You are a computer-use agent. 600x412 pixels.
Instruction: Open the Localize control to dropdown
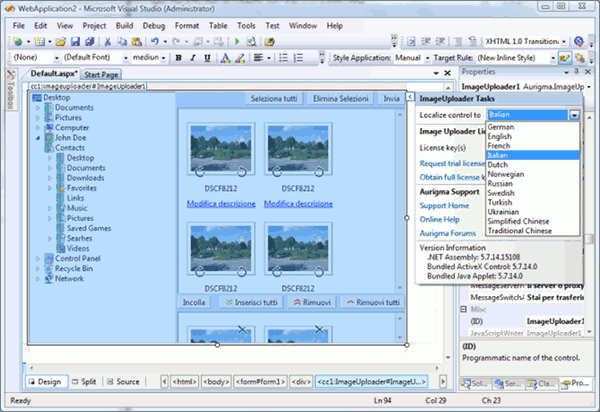(574, 115)
